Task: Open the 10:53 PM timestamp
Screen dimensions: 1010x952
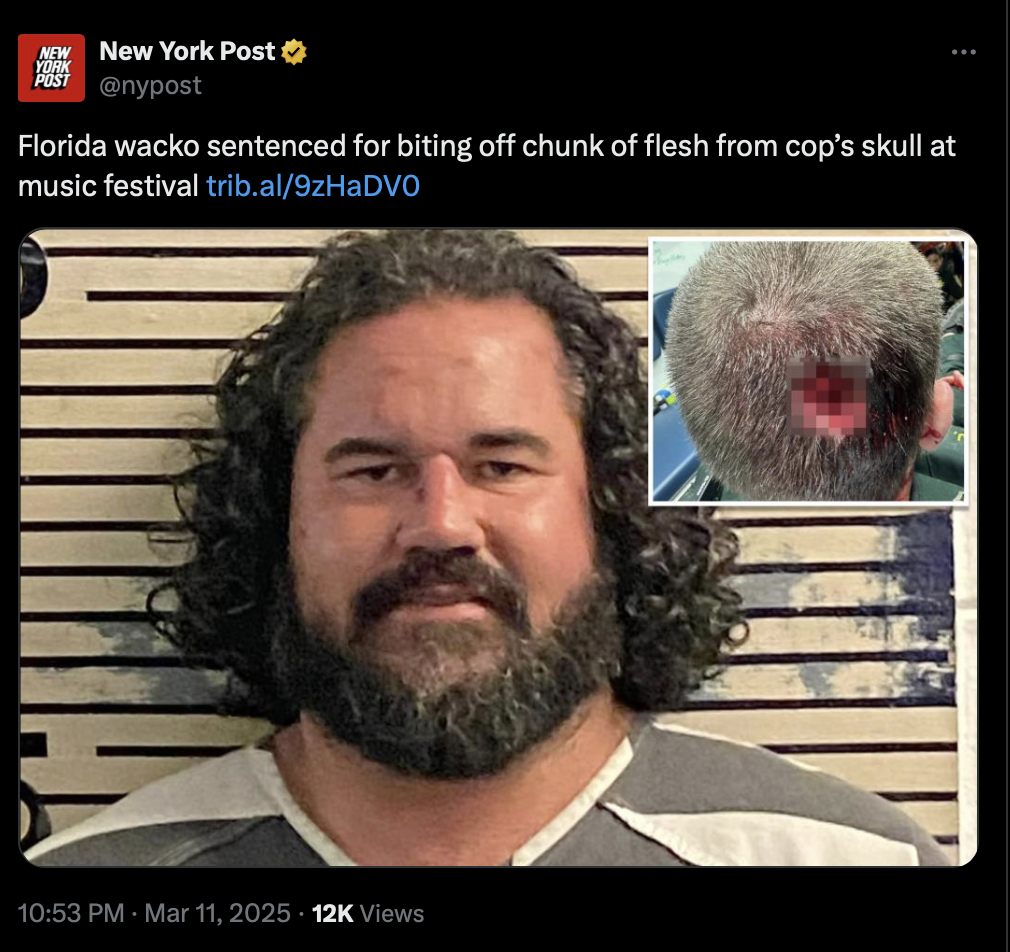Action: [71, 913]
